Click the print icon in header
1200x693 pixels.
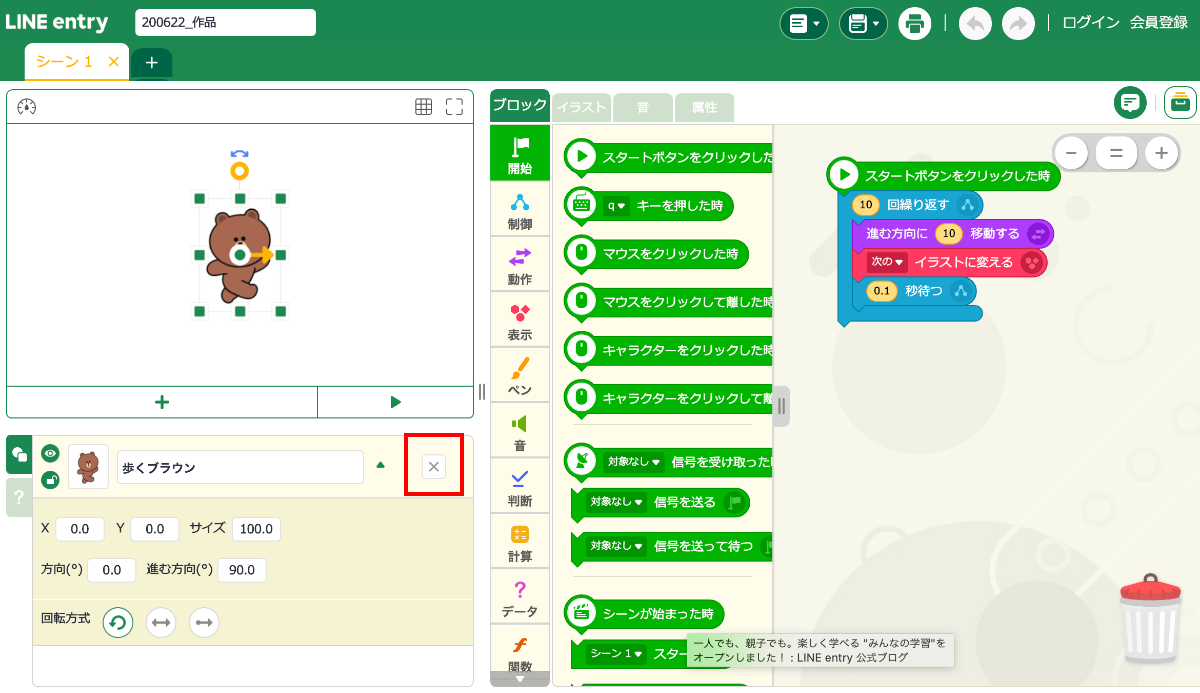pos(914,23)
